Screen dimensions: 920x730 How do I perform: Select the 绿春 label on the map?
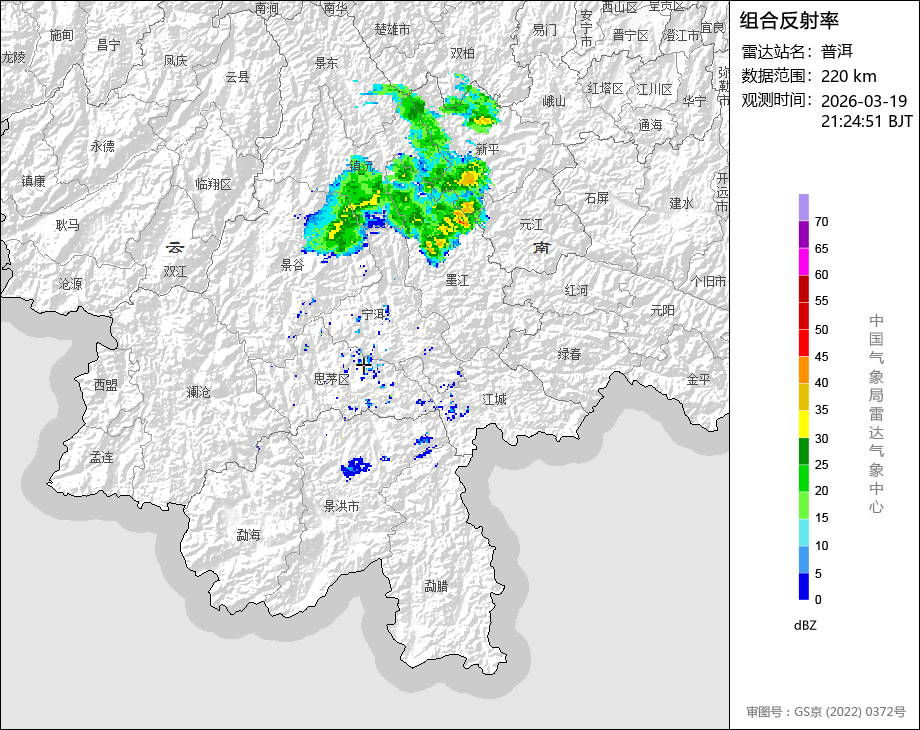click(569, 354)
